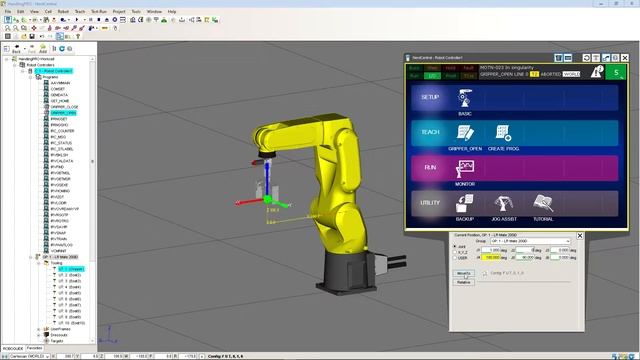The image size is (640, 360).
Task: Collapse the Robot Controllers tree node
Action: pos(15,65)
